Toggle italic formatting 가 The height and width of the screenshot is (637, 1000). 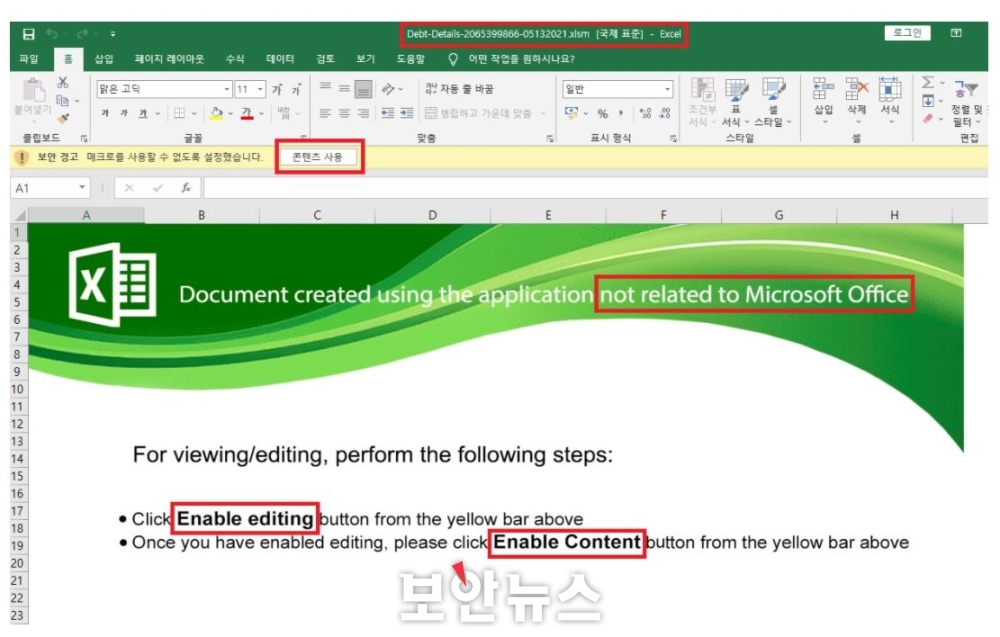[x=124, y=113]
